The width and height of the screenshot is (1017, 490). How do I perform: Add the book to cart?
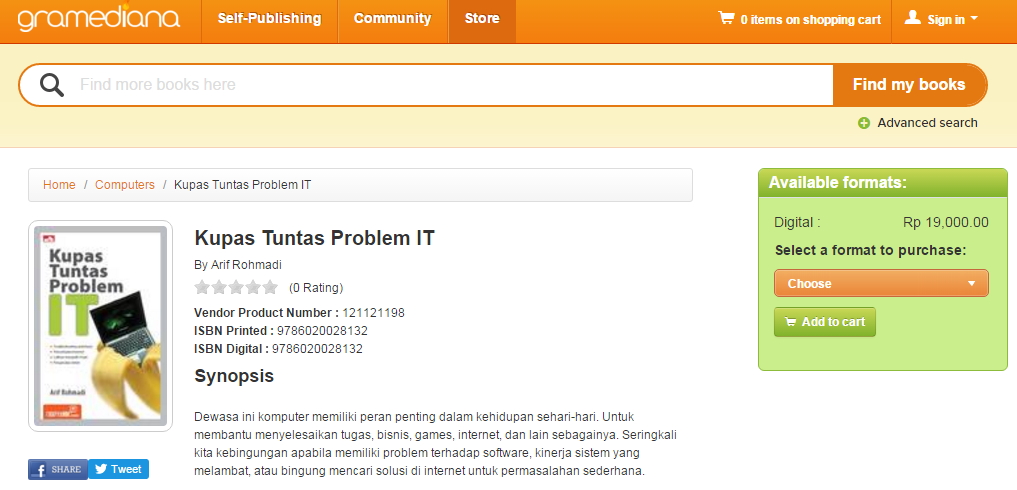824,322
